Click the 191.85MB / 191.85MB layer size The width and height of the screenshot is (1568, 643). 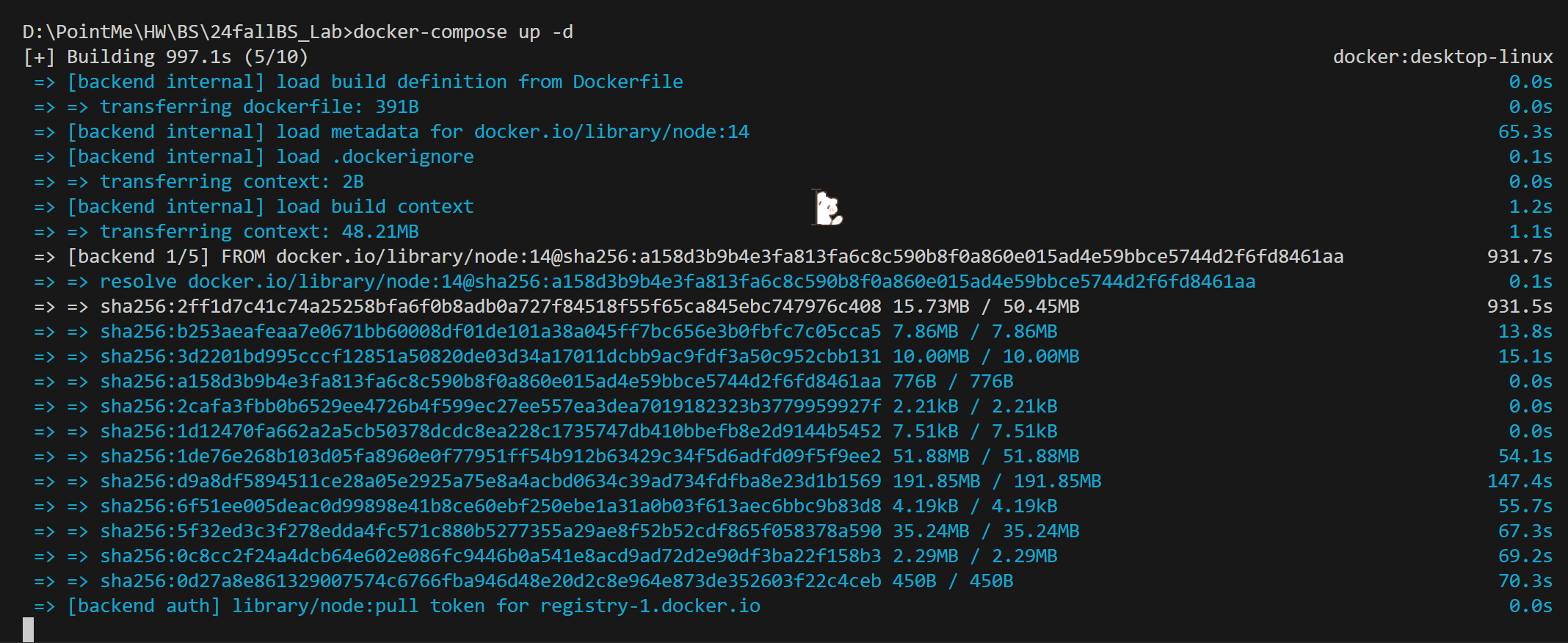tap(996, 482)
